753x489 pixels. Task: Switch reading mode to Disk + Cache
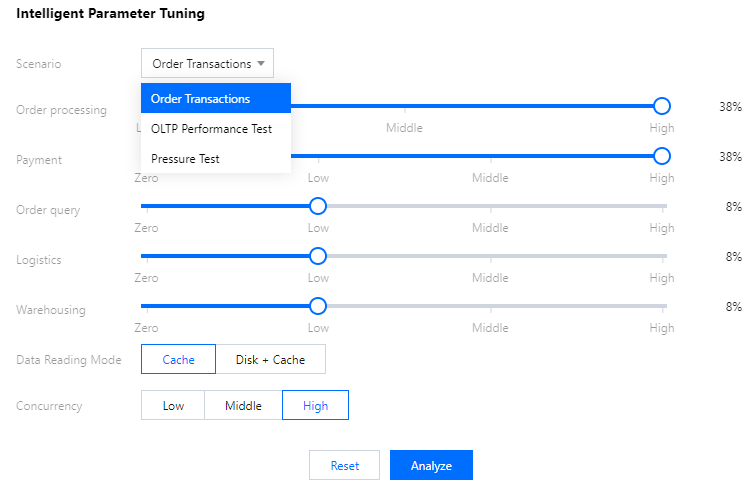point(270,359)
